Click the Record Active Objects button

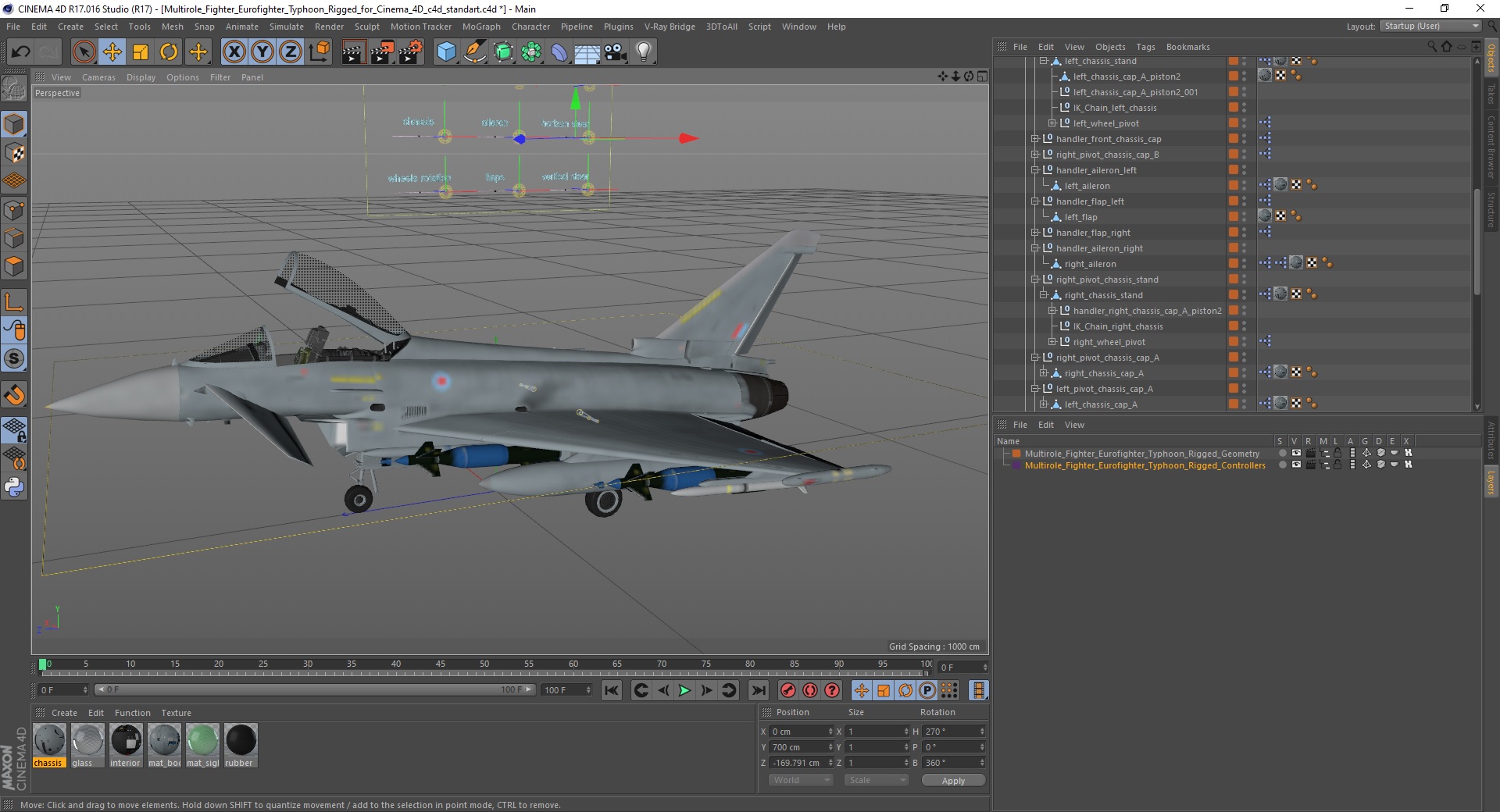(x=788, y=690)
